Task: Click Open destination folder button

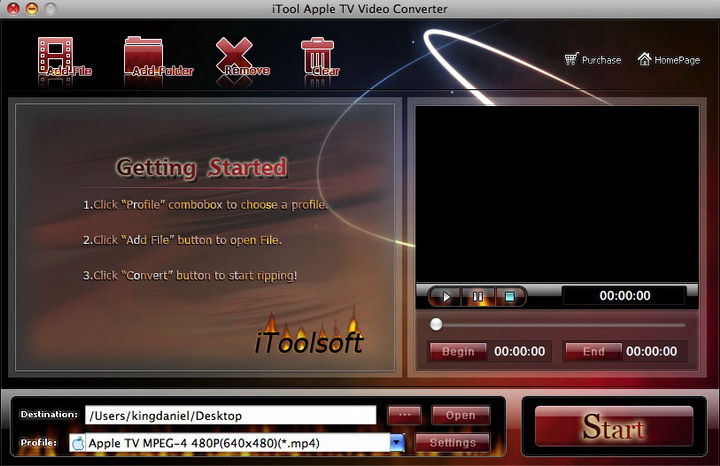Action: pyautogui.click(x=461, y=415)
